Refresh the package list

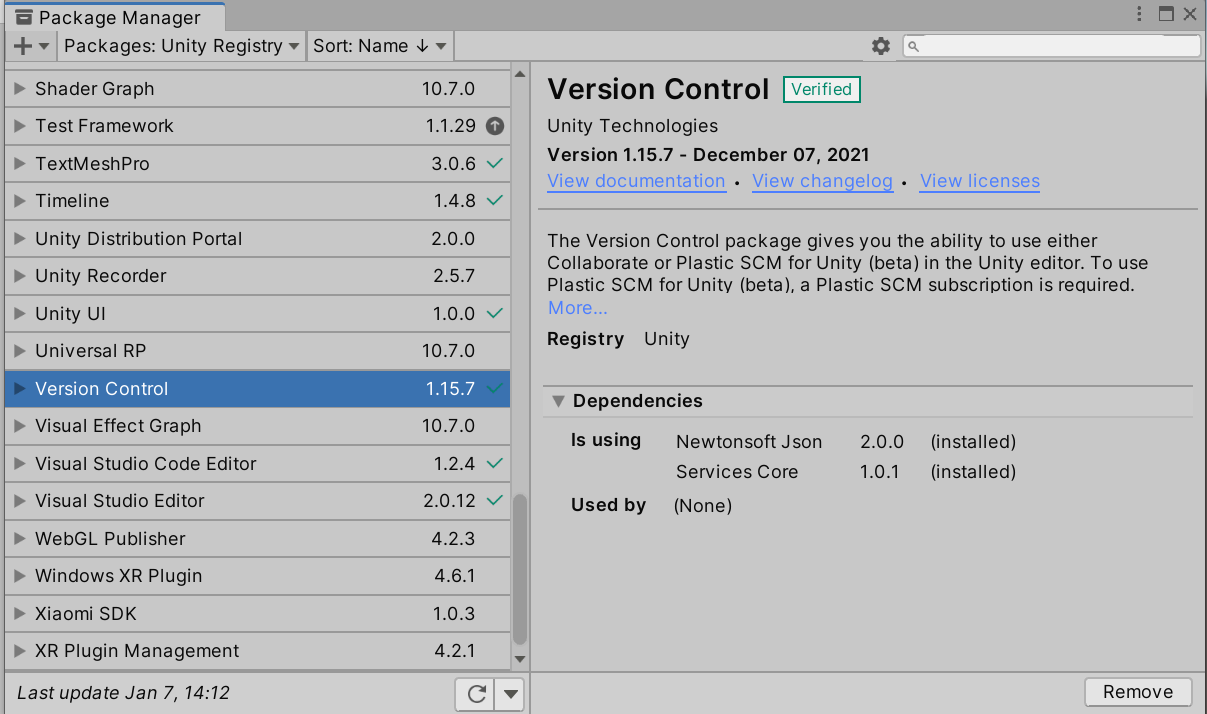(x=476, y=693)
